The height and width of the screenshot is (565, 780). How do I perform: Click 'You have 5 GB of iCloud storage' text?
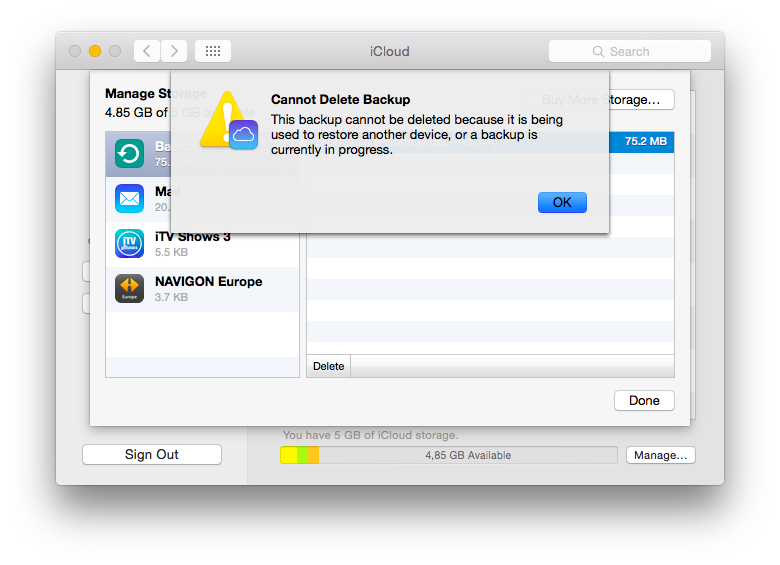(371, 435)
